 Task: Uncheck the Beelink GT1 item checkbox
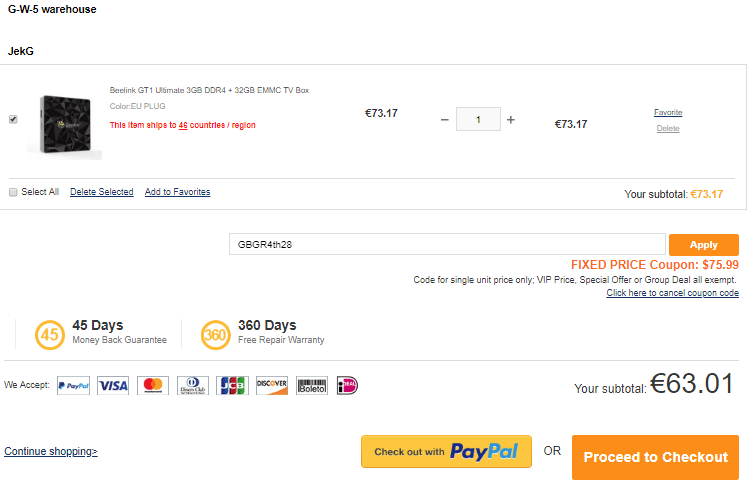(13, 119)
